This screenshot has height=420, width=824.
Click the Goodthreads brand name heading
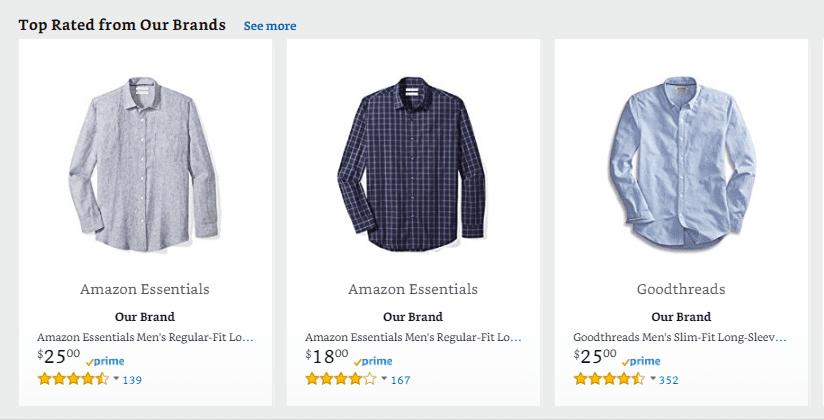click(681, 290)
